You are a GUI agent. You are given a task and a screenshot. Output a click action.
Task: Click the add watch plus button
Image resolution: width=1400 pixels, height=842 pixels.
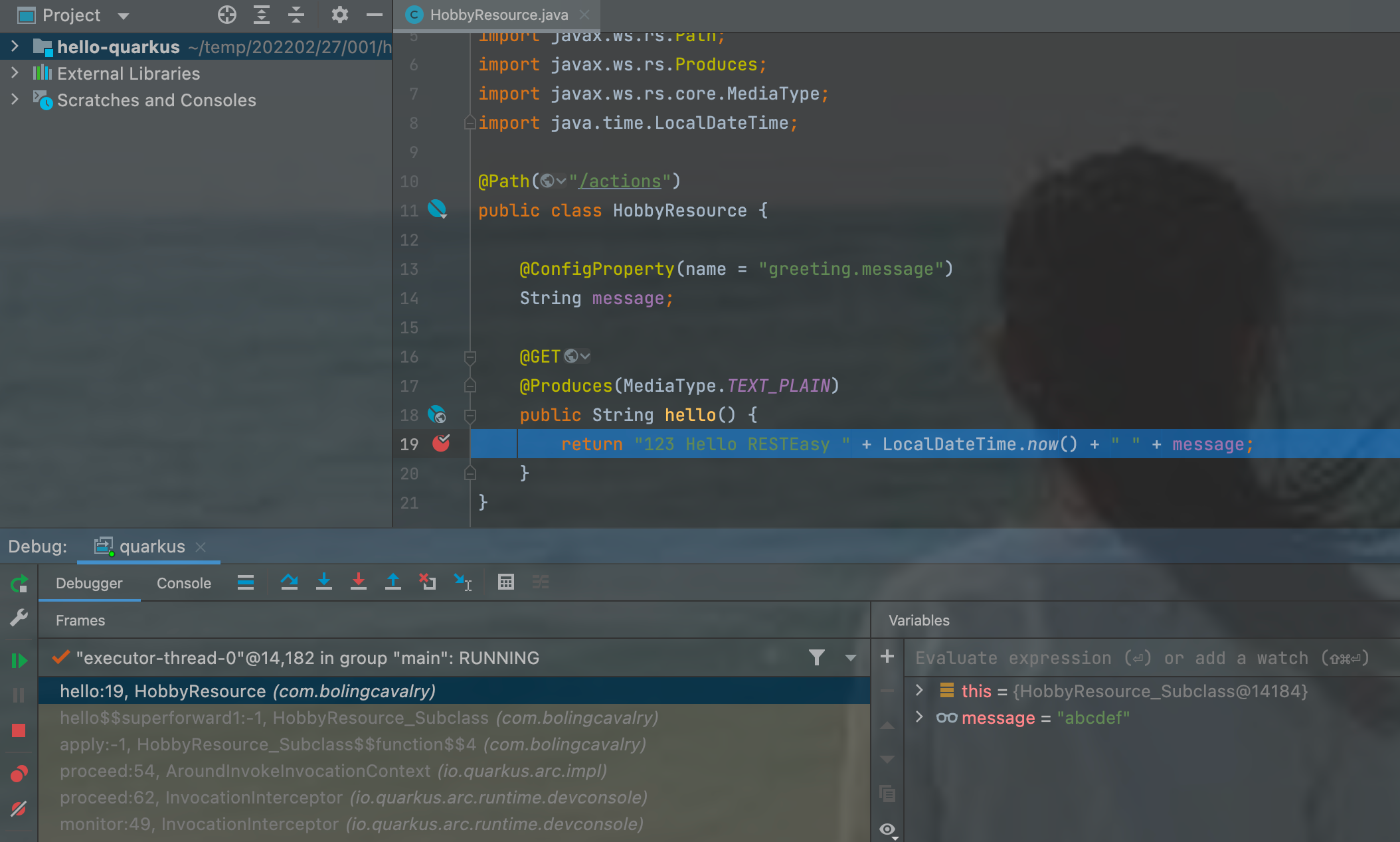(887, 657)
